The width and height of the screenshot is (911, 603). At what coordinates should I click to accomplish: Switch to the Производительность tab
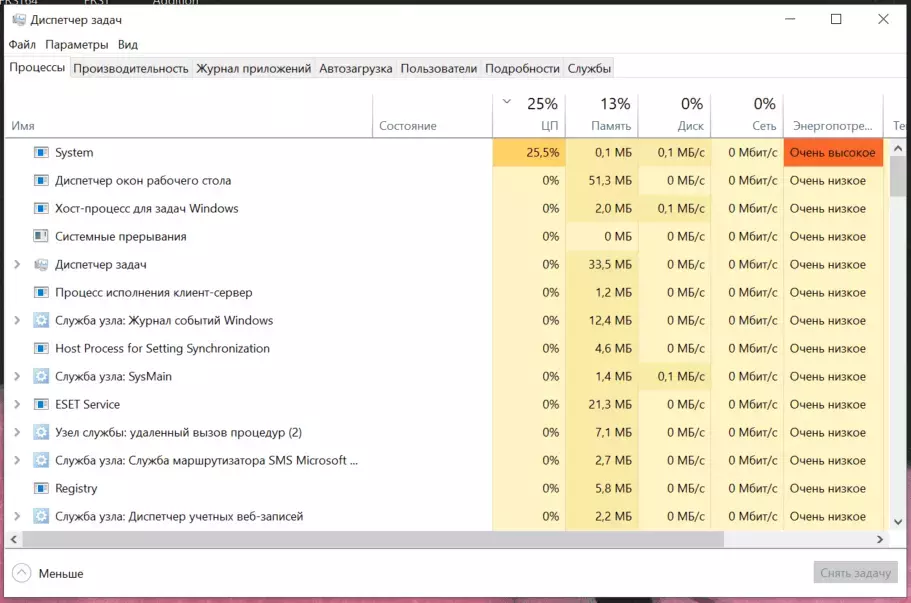pyautogui.click(x=131, y=69)
